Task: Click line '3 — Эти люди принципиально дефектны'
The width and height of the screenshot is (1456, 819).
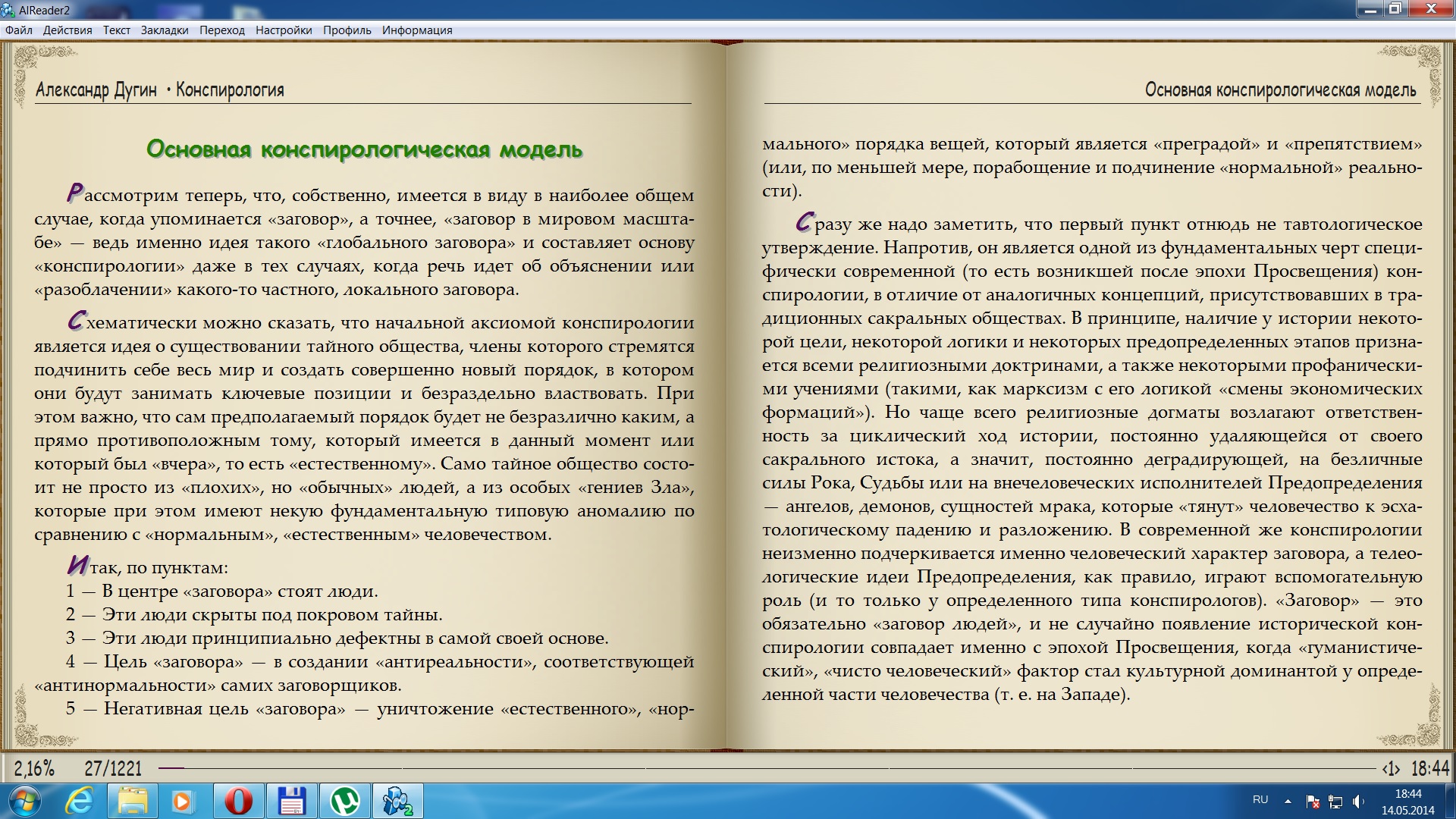Action: tap(337, 639)
